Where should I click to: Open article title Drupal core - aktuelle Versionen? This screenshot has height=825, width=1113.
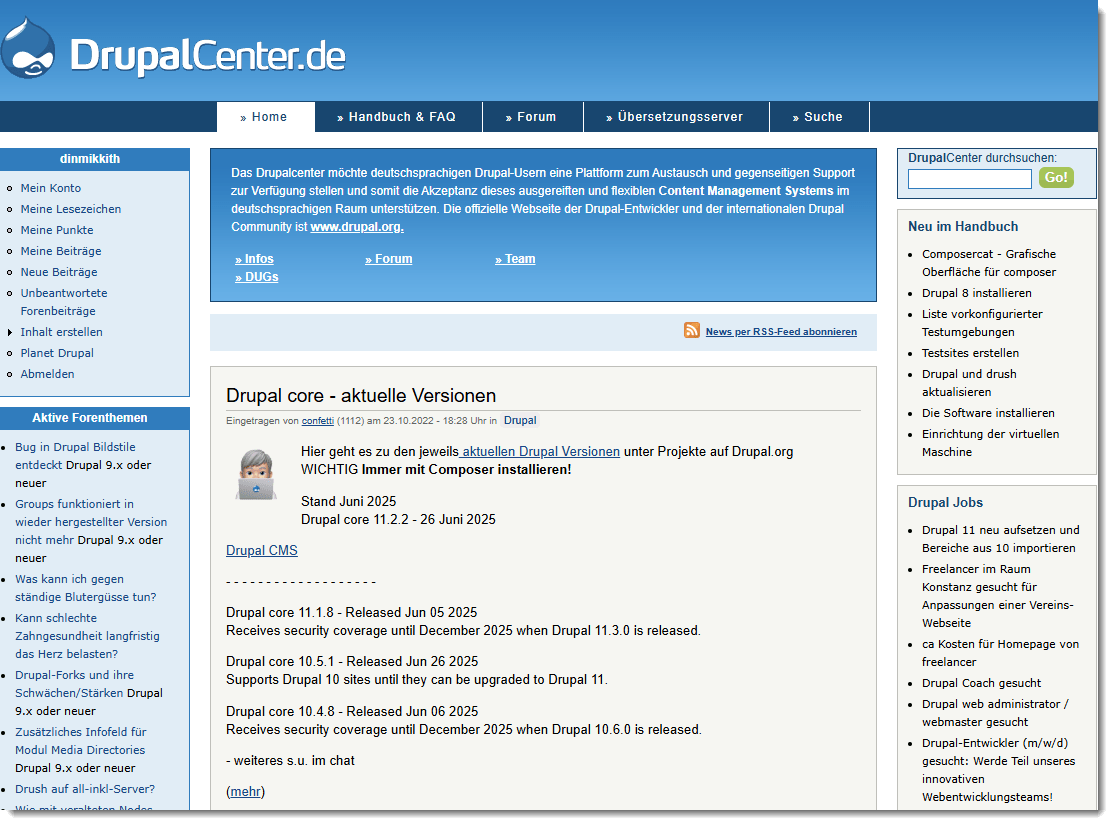coord(361,395)
